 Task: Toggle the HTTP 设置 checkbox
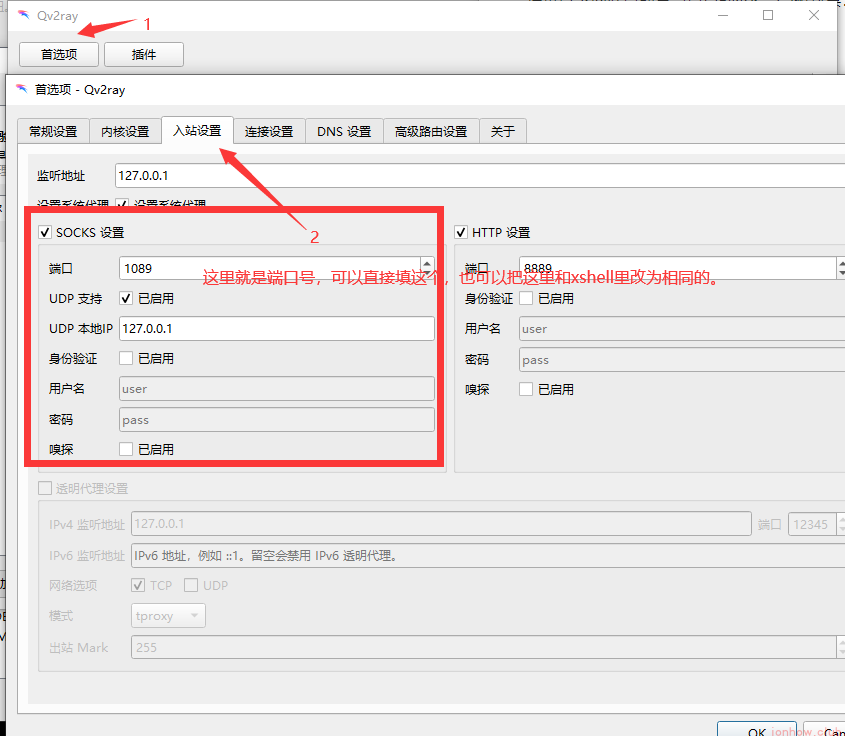pyautogui.click(x=461, y=232)
